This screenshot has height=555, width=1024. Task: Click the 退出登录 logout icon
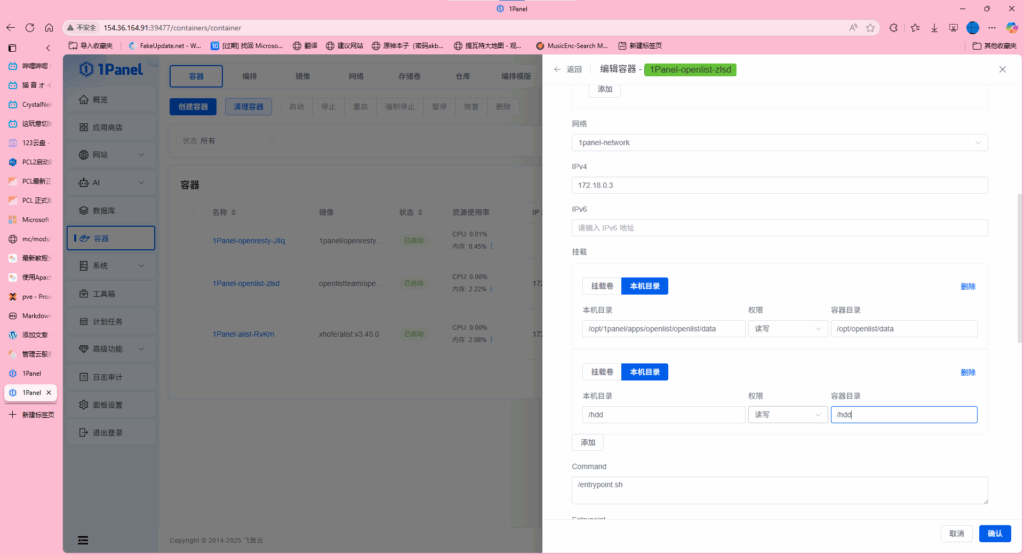84,432
